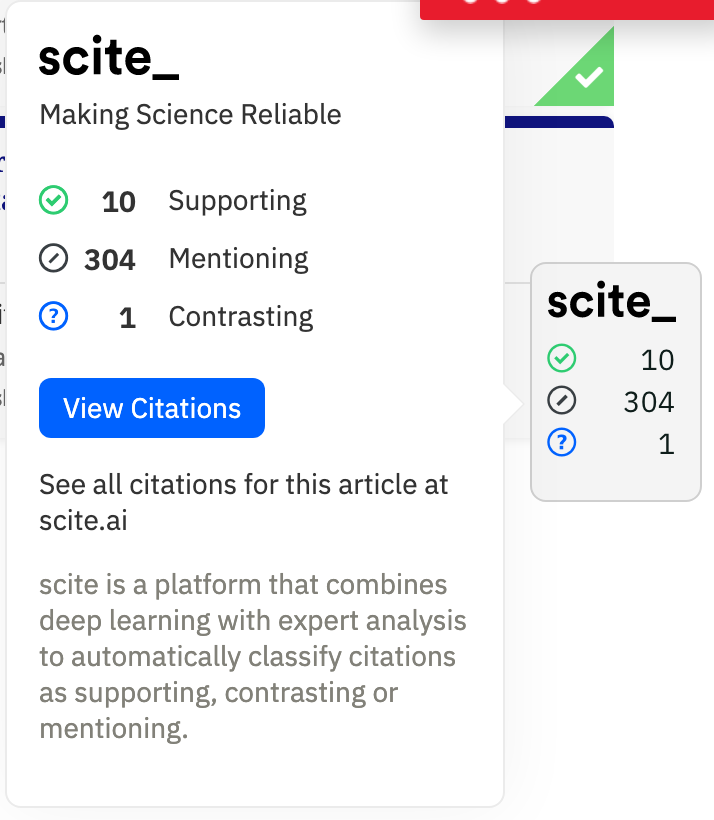Click the white checkmark on green corner triangle
714x820 pixels.
click(590, 76)
